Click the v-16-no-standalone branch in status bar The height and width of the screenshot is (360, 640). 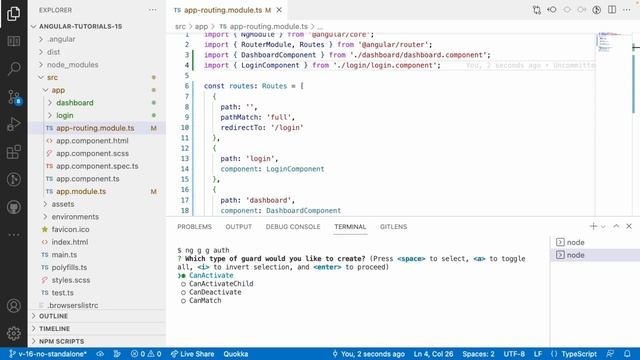click(48, 354)
